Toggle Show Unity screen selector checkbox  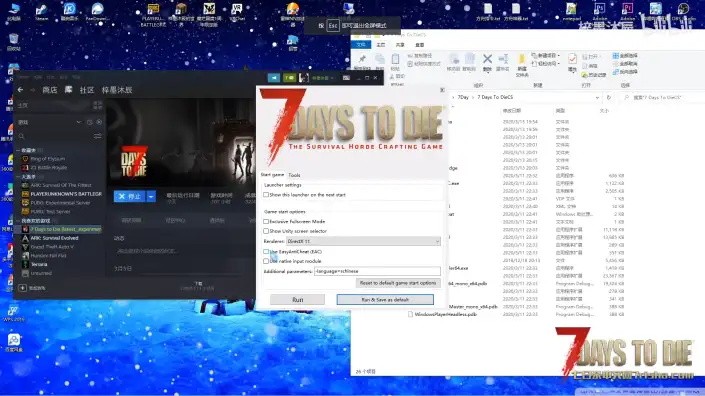pyautogui.click(x=266, y=231)
